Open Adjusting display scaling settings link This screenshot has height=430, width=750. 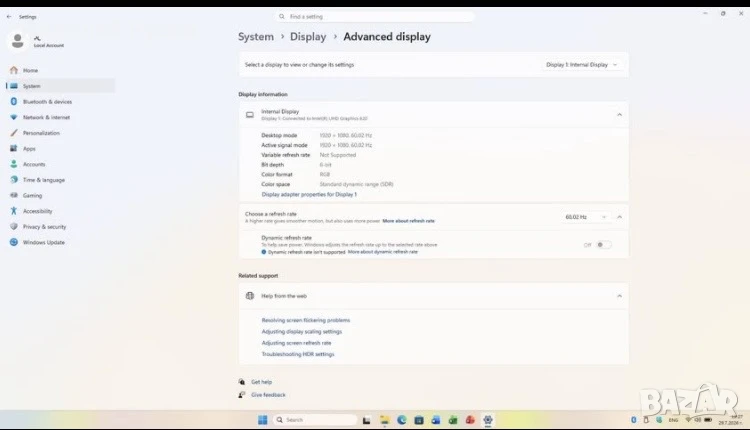point(301,332)
